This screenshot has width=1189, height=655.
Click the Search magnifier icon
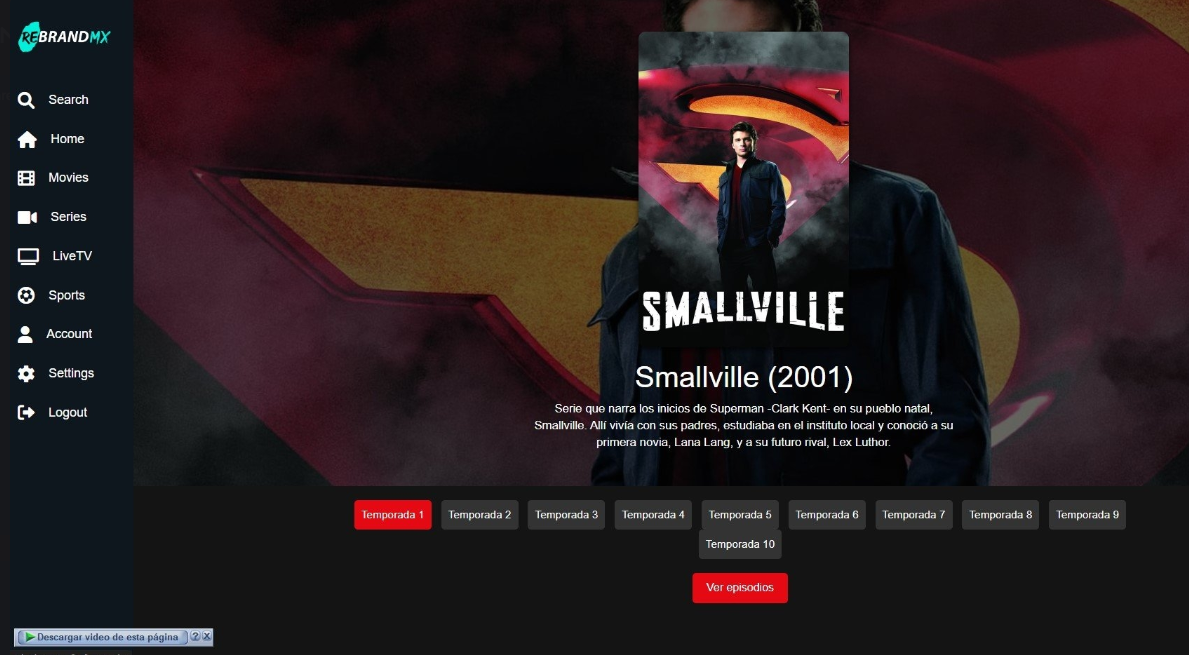click(27, 100)
